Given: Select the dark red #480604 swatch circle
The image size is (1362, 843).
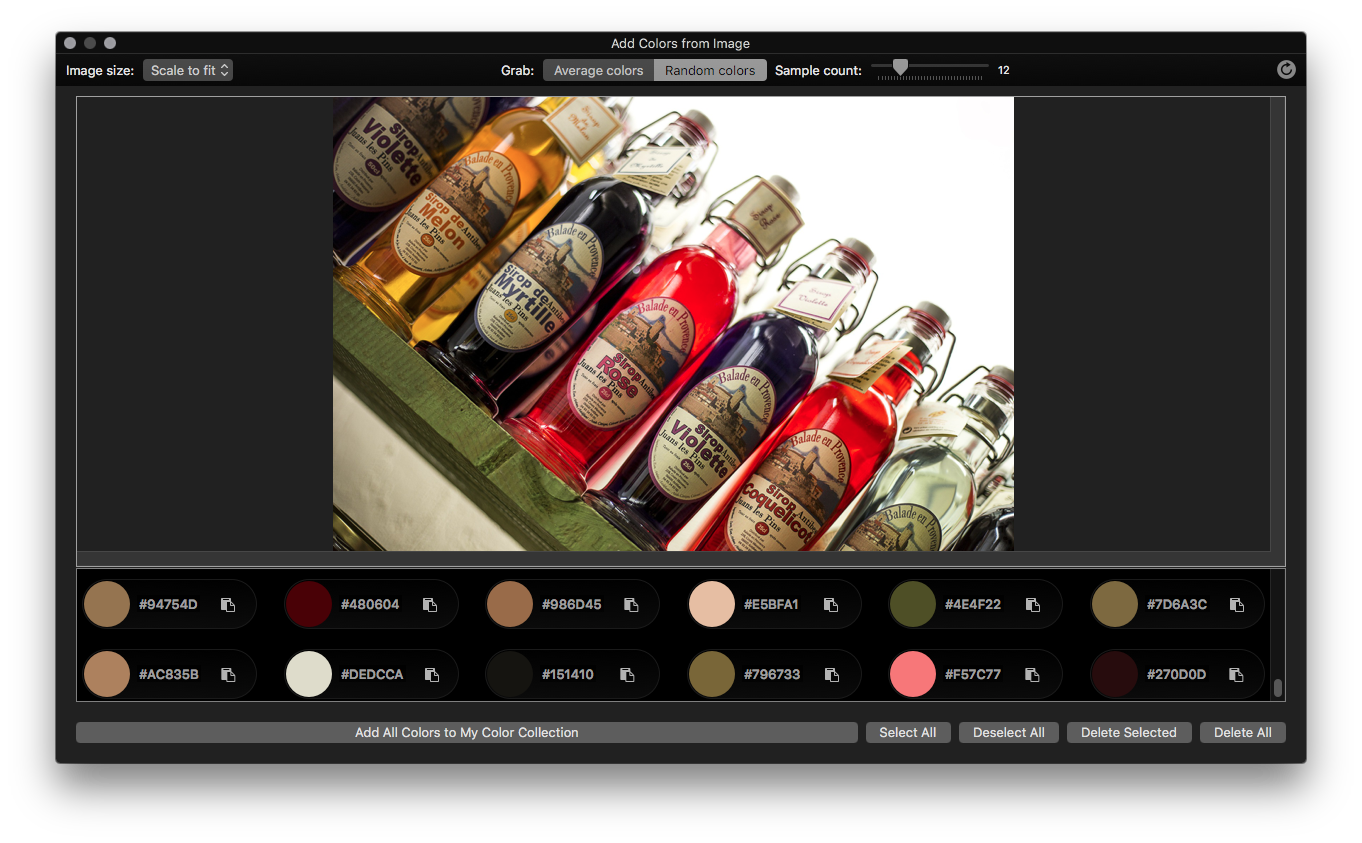Looking at the screenshot, I should click(x=308, y=604).
